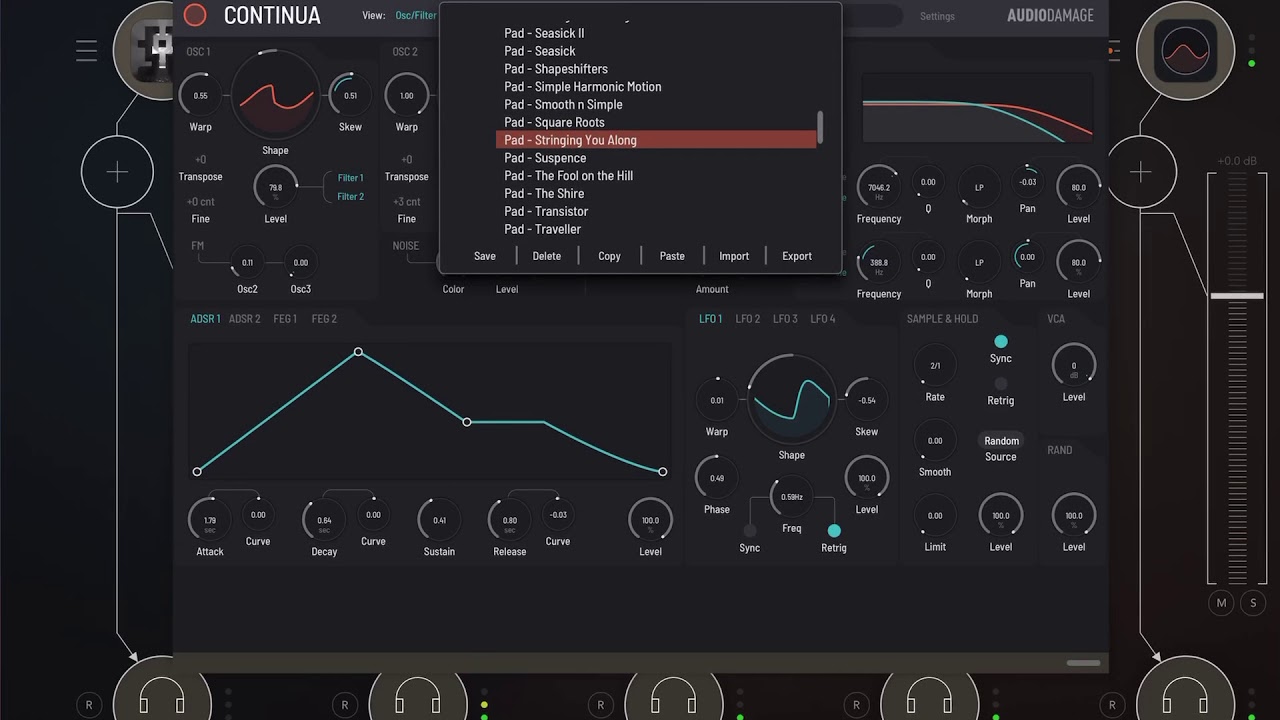
Task: Click the LFO 1 Freq knob
Action: tap(791, 497)
